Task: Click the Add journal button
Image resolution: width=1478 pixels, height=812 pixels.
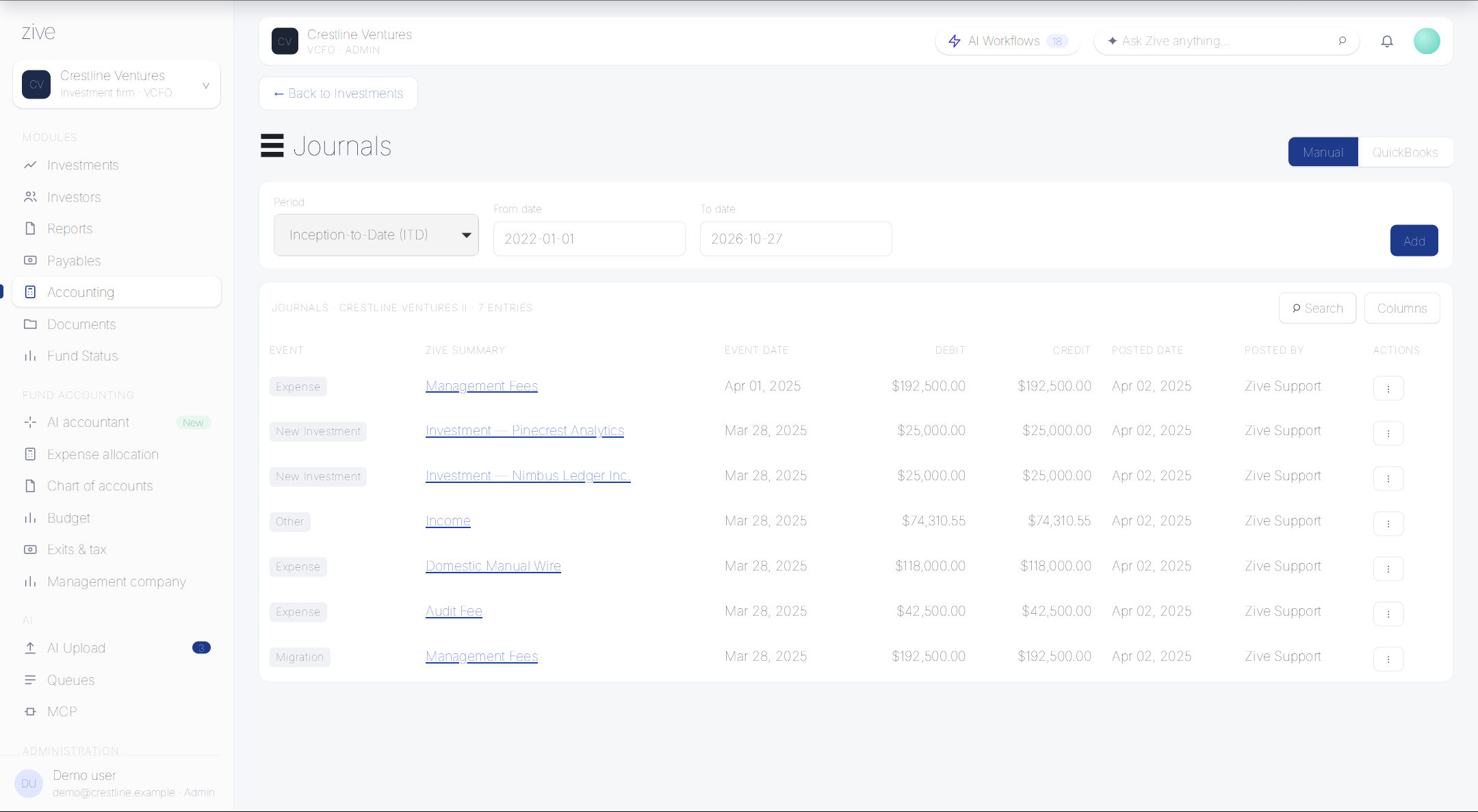Action: click(x=1414, y=241)
